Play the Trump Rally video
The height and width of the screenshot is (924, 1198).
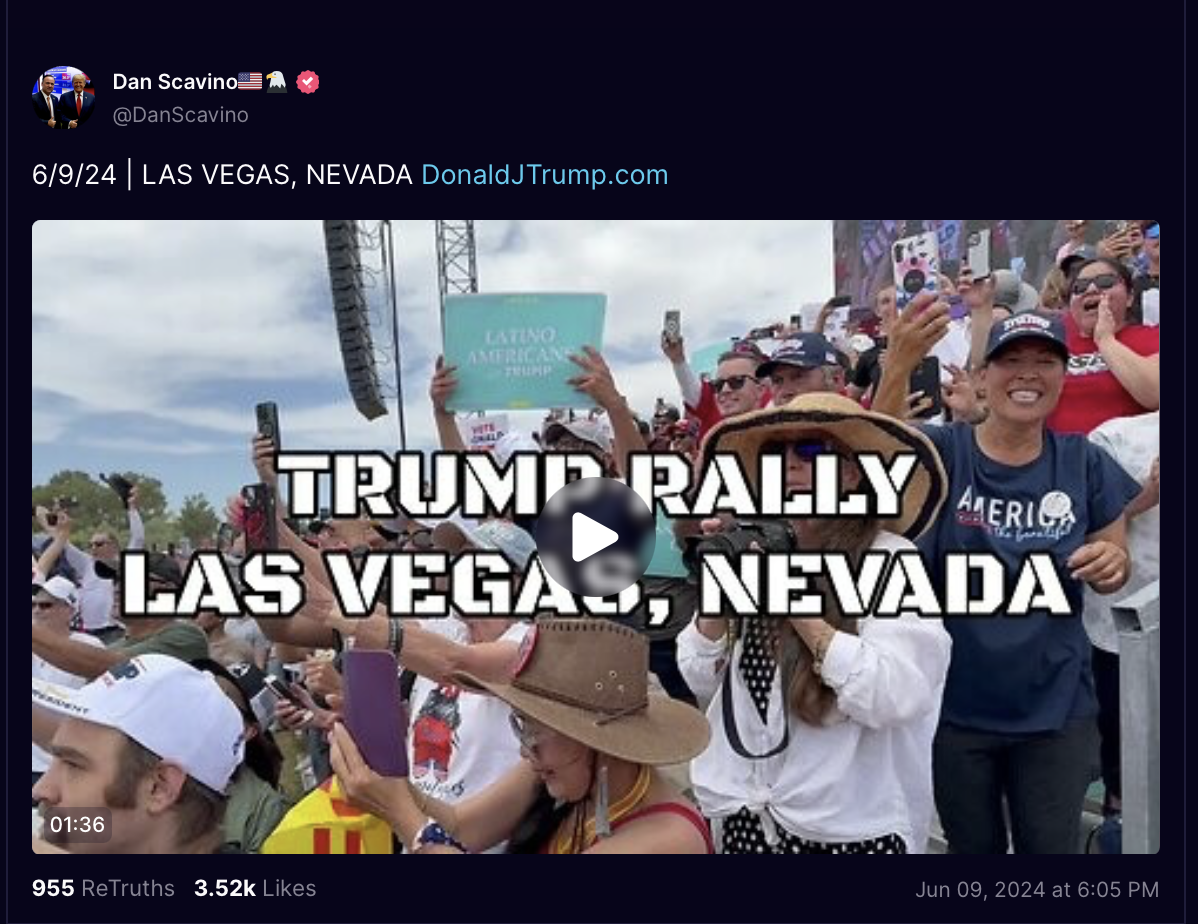(x=595, y=537)
